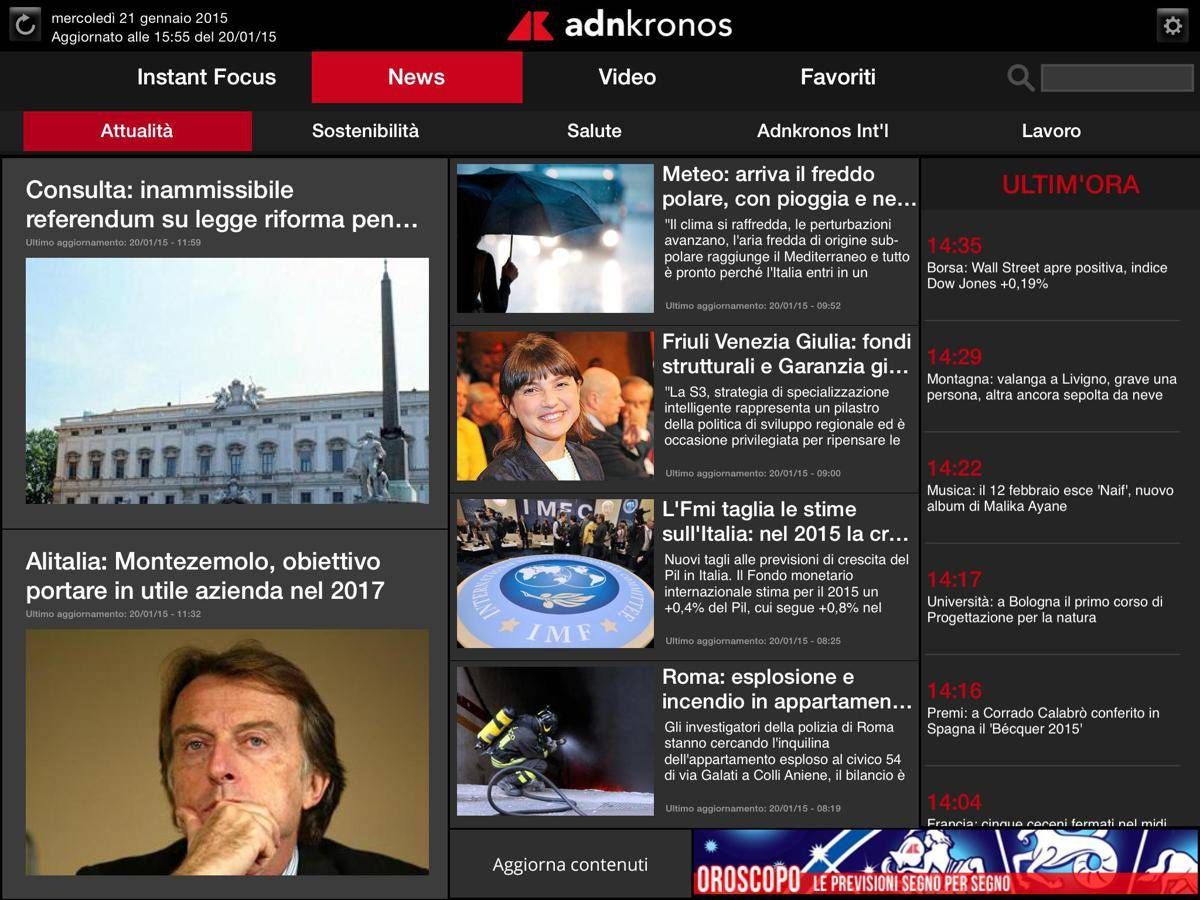Open the Salute category
Viewport: 1200px width, 900px height.
click(x=594, y=131)
